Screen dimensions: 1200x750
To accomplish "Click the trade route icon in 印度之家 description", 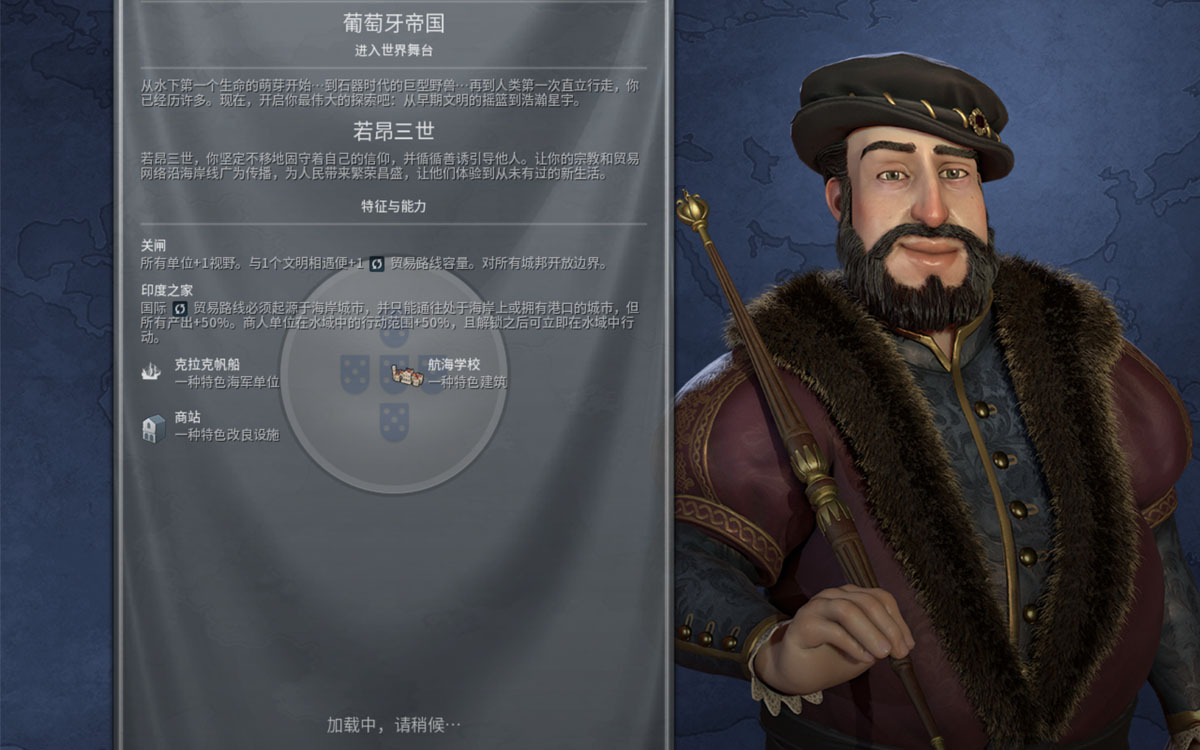I will click(180, 308).
